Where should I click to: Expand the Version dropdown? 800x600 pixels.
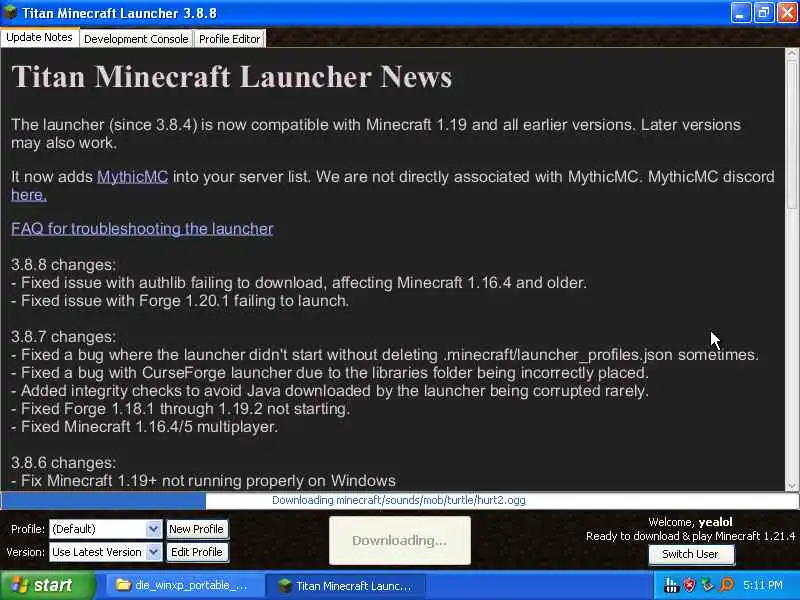pyautogui.click(x=153, y=552)
